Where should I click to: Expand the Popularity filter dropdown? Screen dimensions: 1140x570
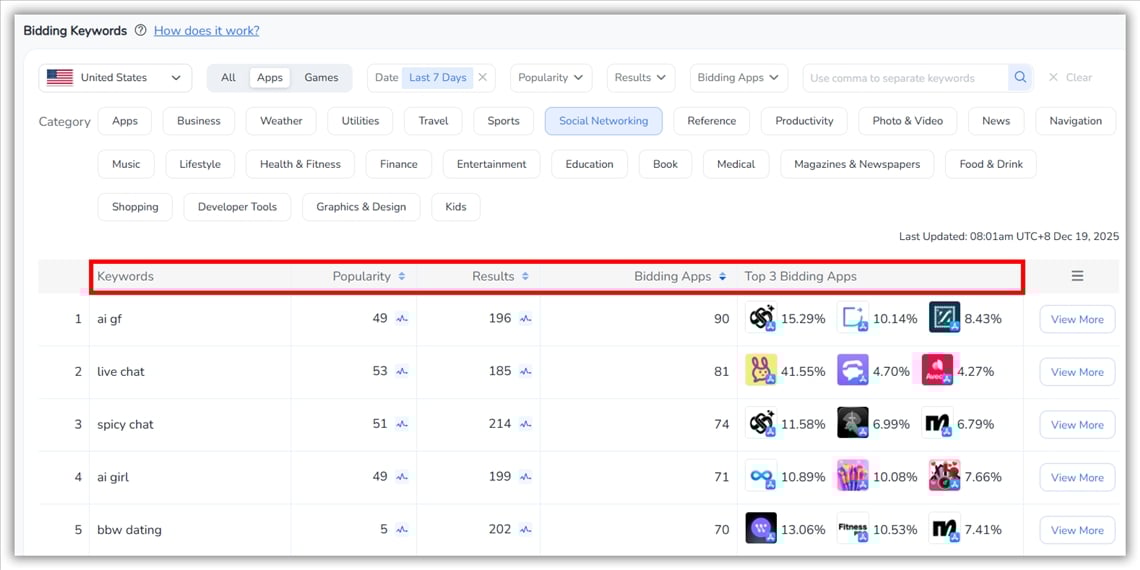(550, 78)
